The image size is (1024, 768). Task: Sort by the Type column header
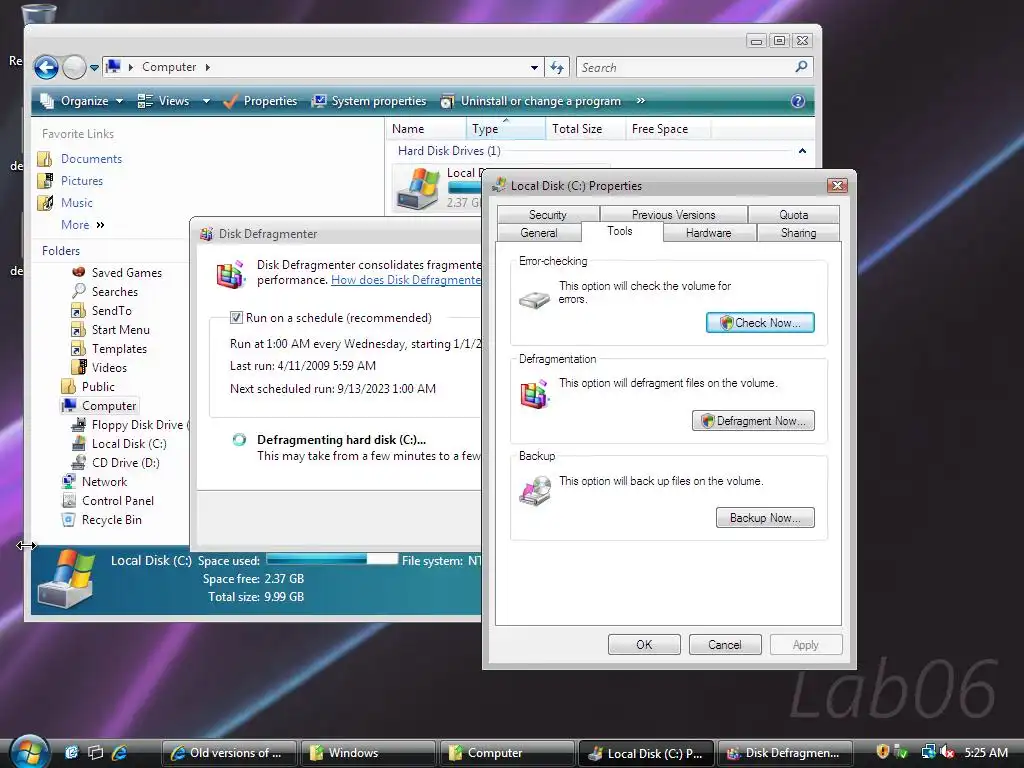pyautogui.click(x=505, y=129)
